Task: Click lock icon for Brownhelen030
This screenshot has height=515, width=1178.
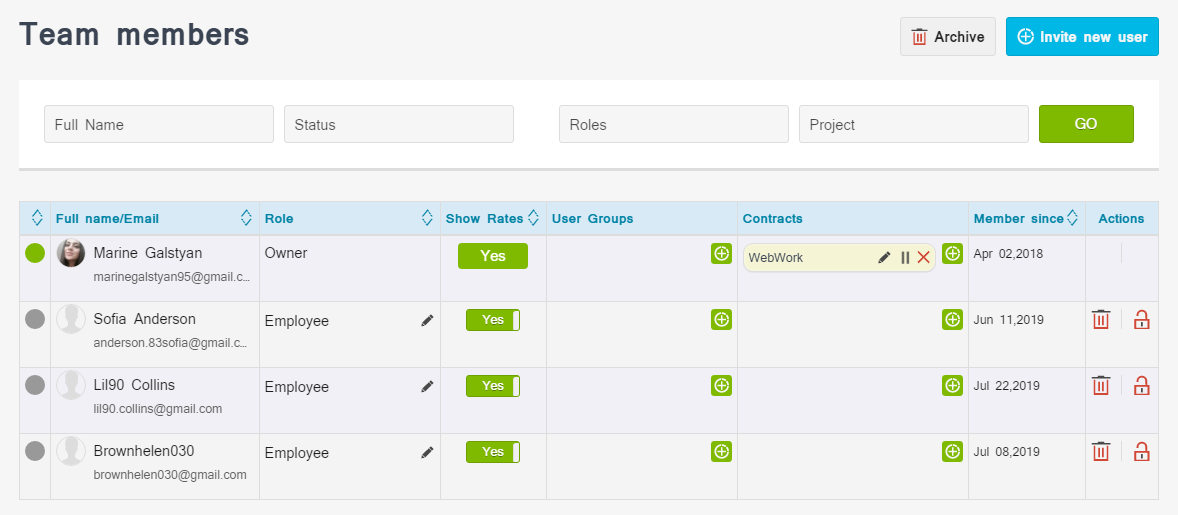Action: [x=1141, y=451]
